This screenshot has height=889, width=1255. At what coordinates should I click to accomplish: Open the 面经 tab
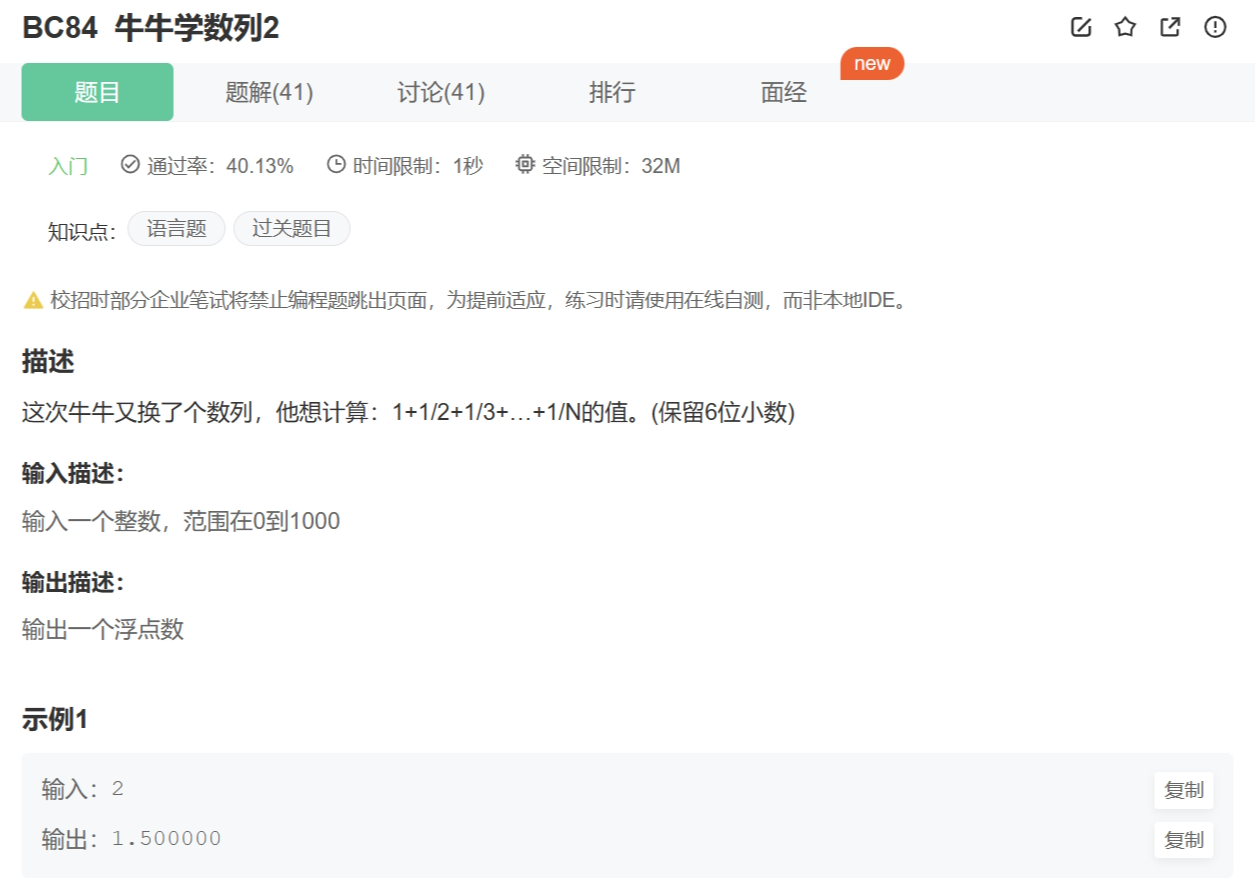click(x=782, y=92)
